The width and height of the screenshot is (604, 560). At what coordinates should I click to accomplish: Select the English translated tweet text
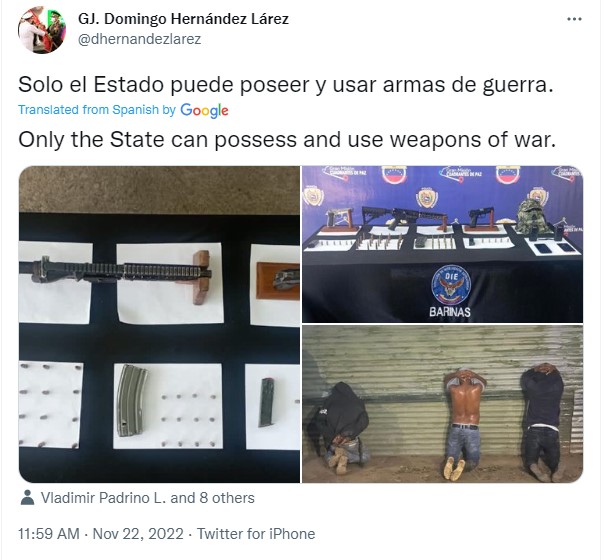[287, 139]
